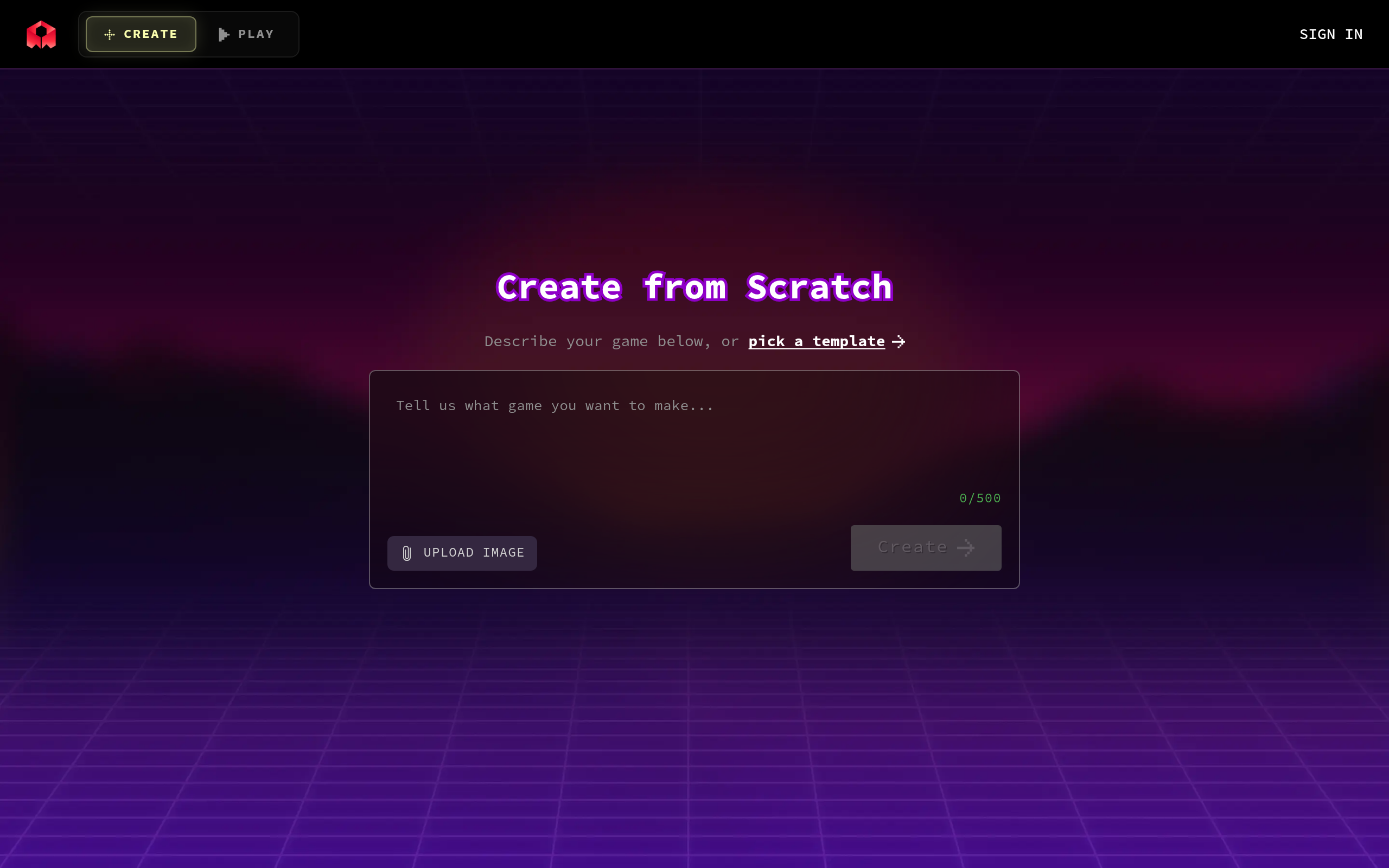Follow the 'pick a template' link

tap(816, 342)
